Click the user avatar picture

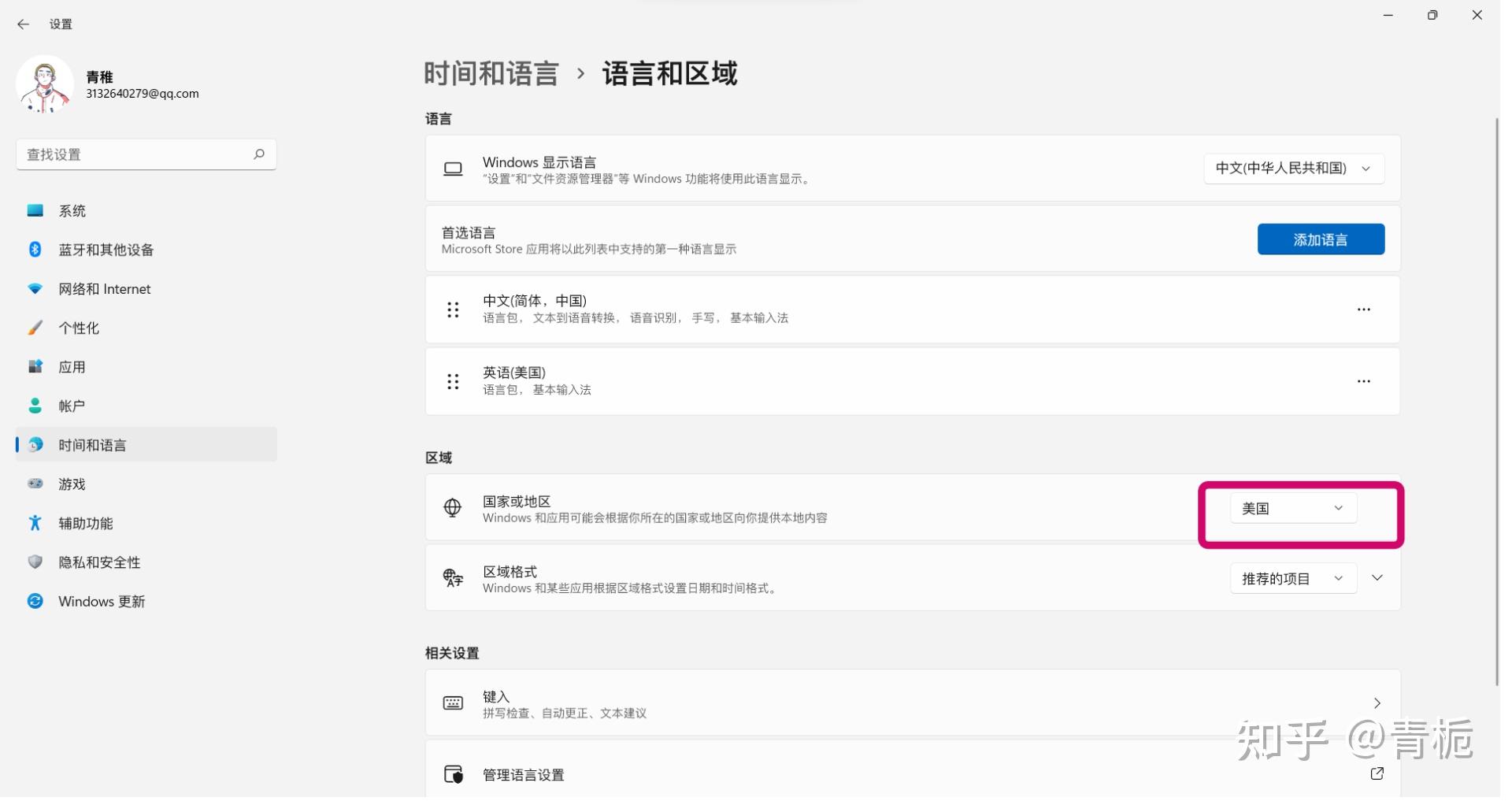(45, 85)
